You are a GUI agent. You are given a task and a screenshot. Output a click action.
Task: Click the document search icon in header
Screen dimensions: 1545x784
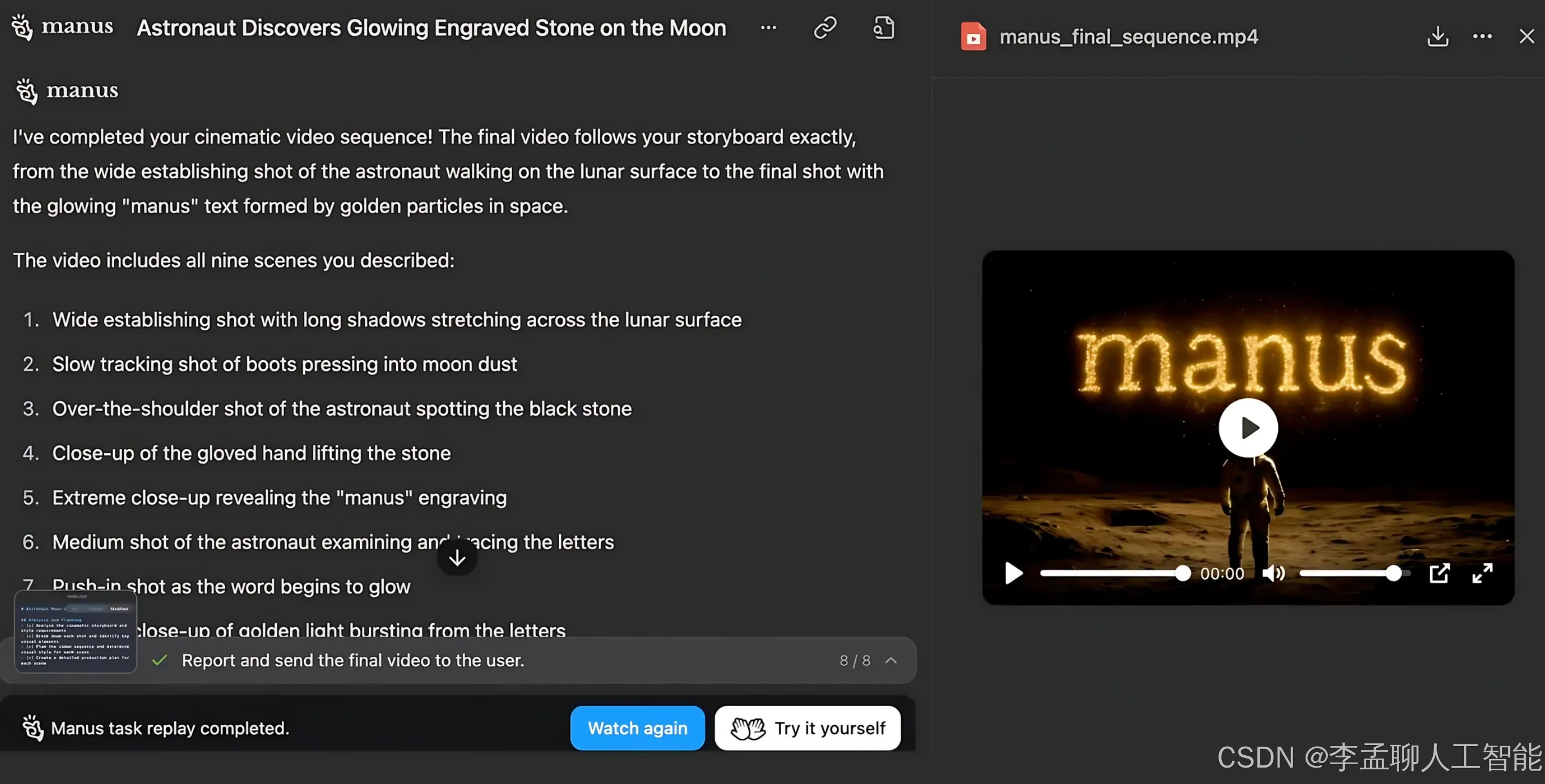click(883, 28)
